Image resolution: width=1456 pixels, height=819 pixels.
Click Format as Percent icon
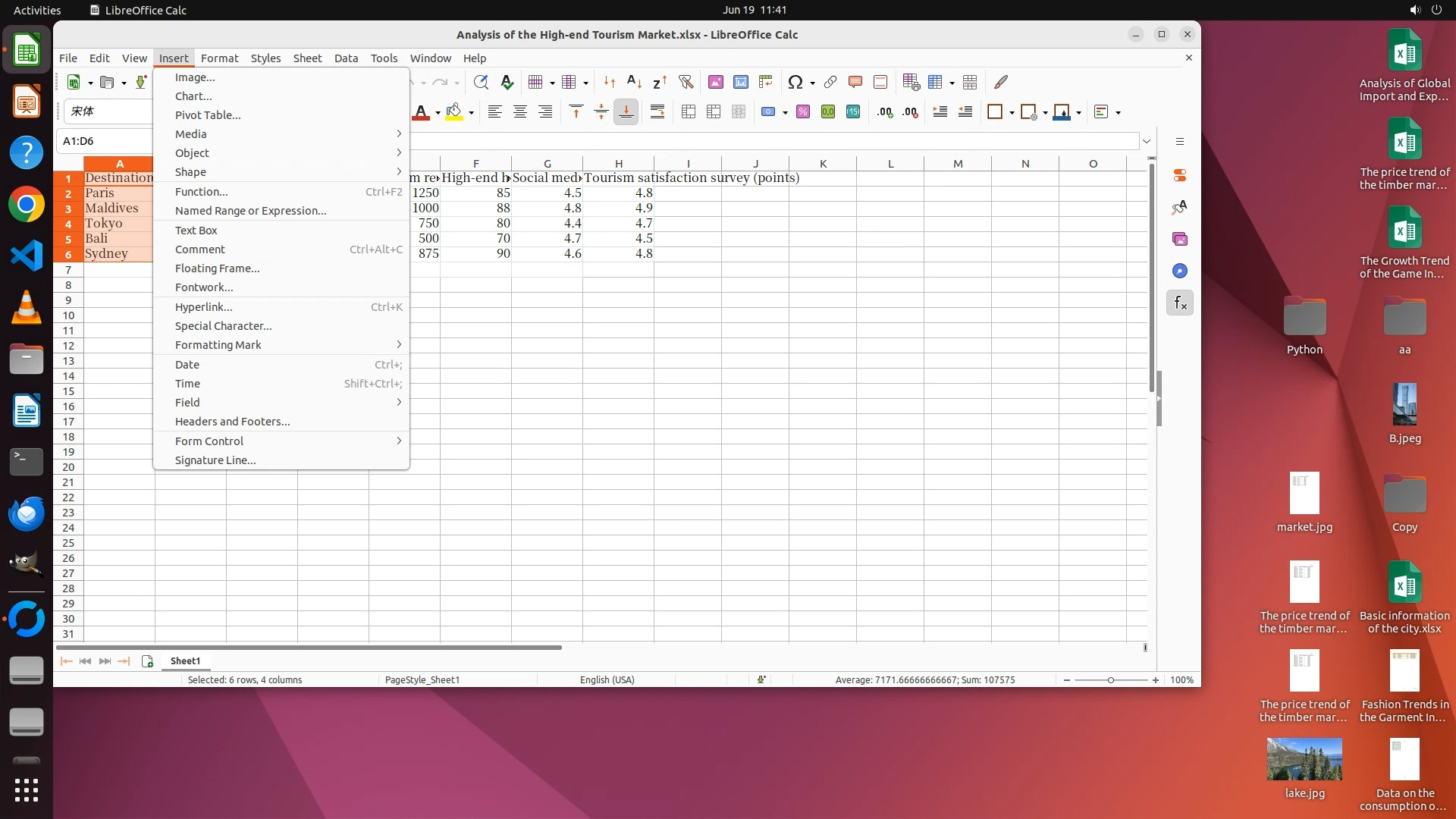coord(803,112)
